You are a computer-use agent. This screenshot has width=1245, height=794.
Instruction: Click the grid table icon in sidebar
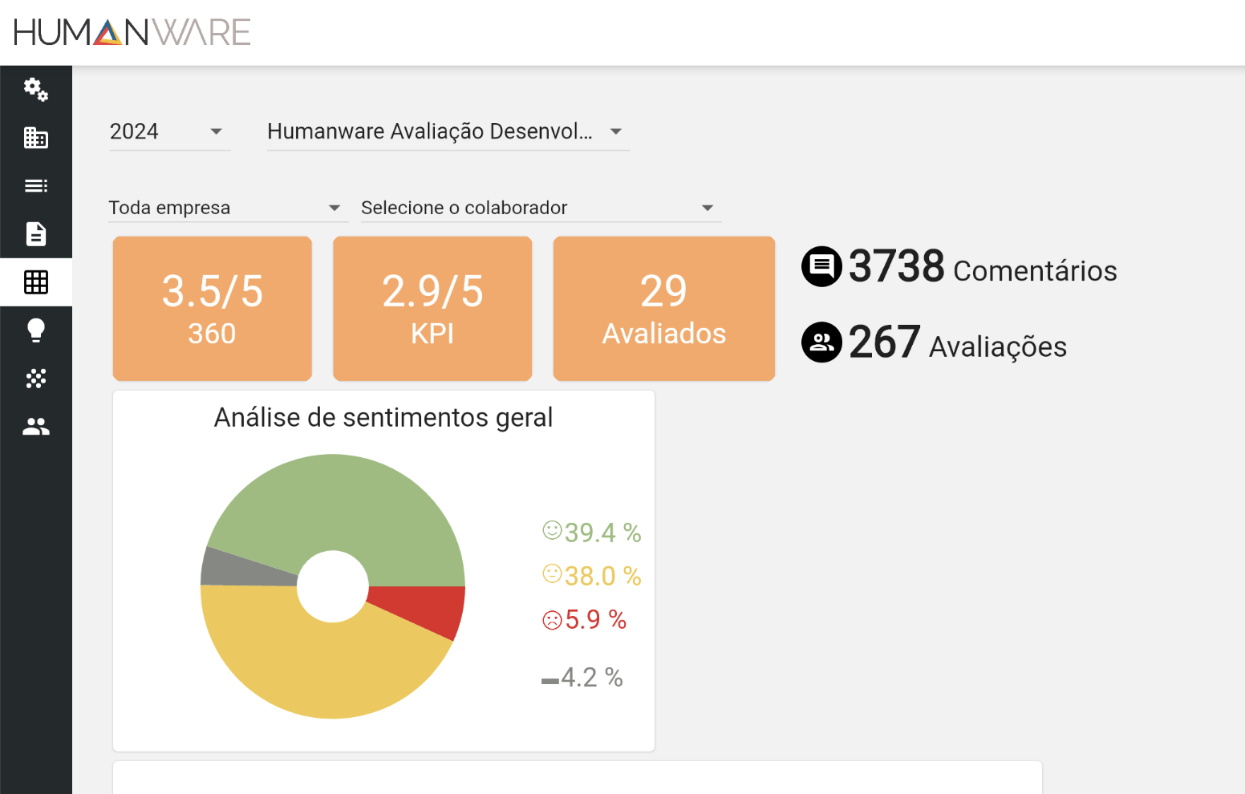pos(36,282)
